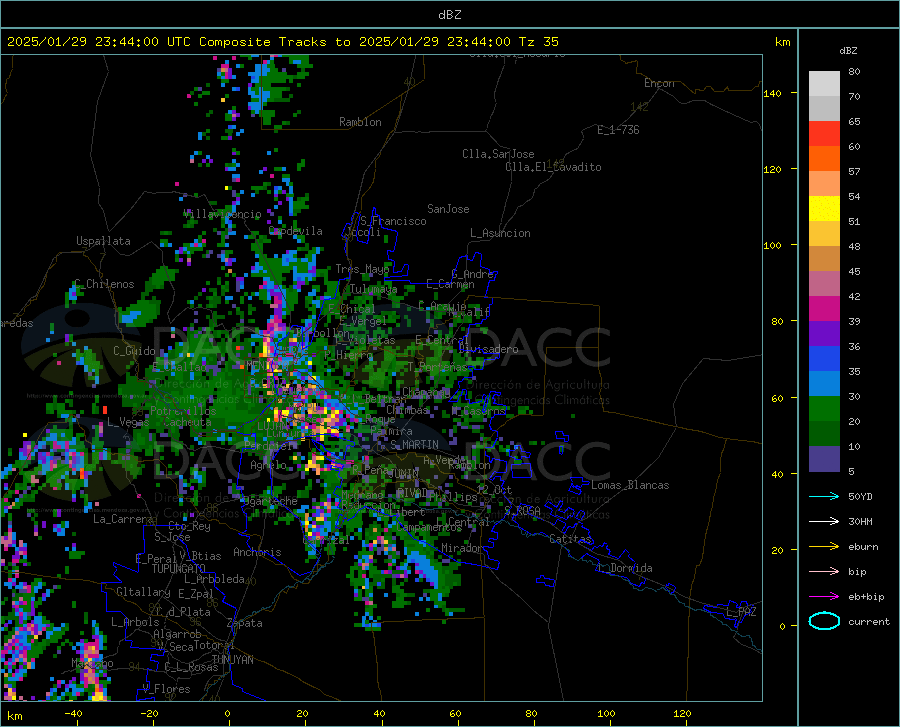Click the Catitas label

[x=571, y=539]
